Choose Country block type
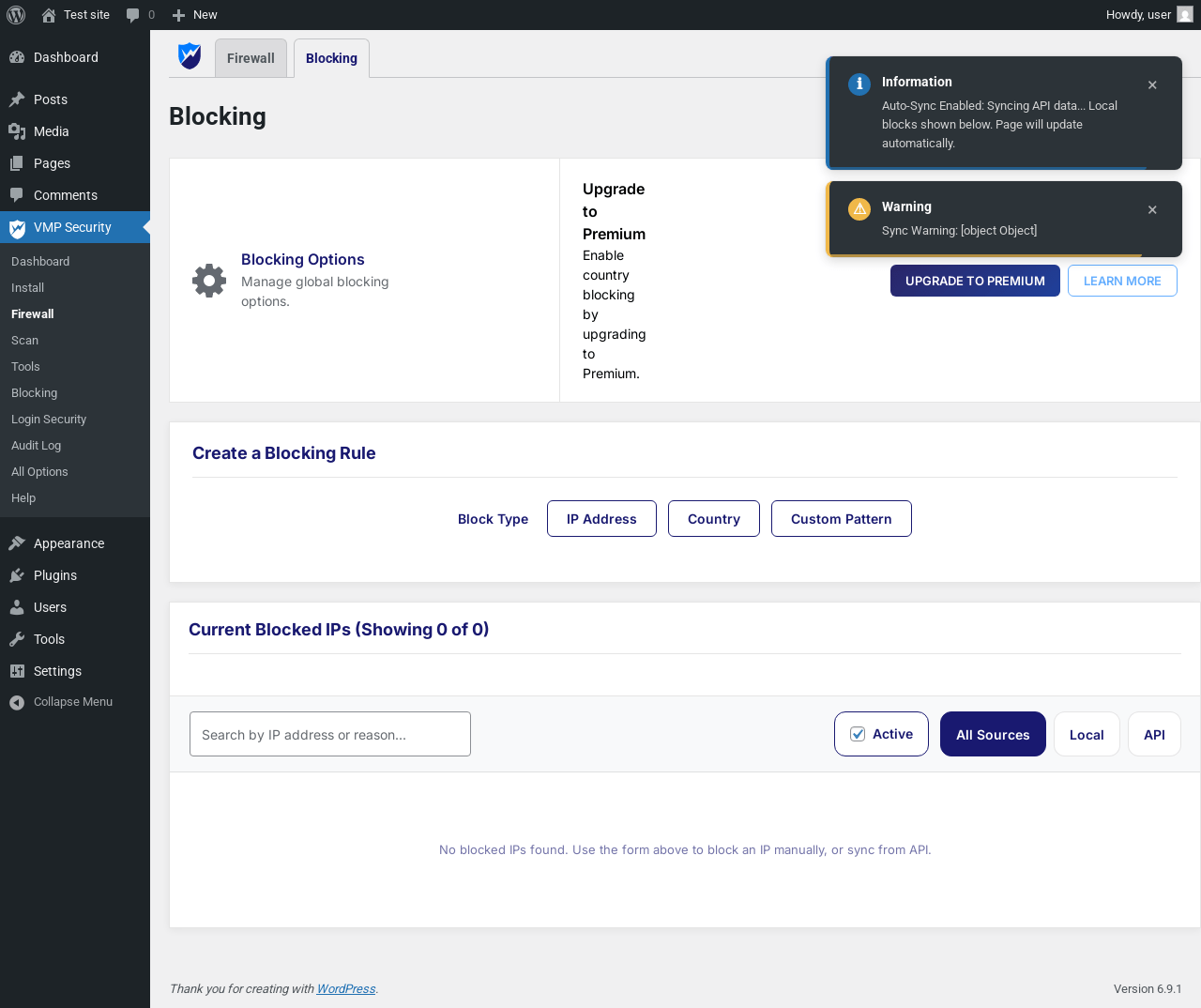Image resolution: width=1201 pixels, height=1008 pixels. (714, 519)
